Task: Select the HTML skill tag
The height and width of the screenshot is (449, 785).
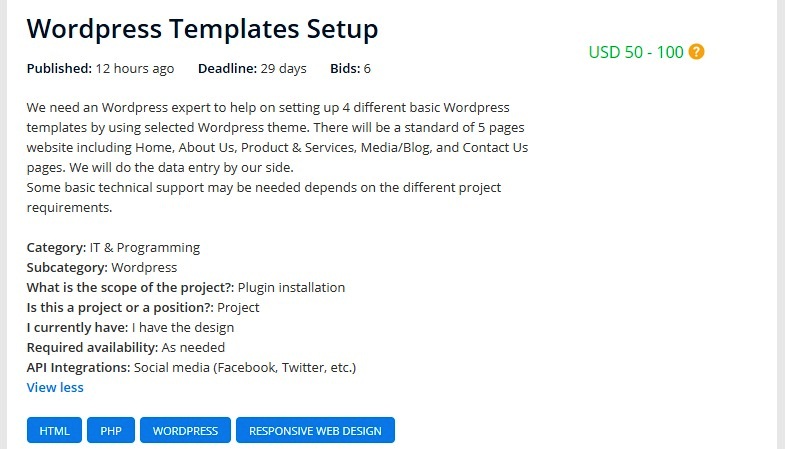Action: click(54, 431)
